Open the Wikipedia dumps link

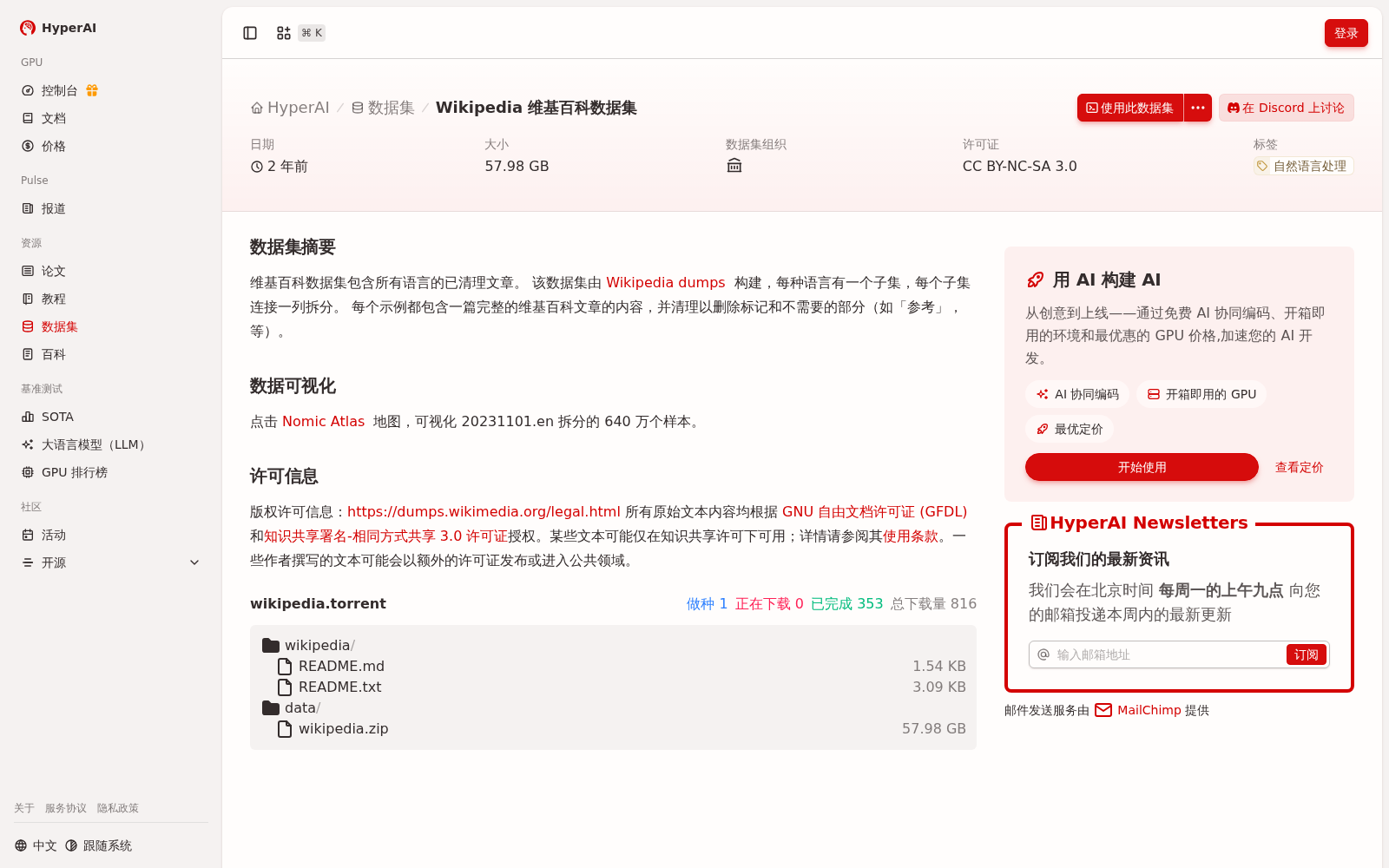point(665,282)
